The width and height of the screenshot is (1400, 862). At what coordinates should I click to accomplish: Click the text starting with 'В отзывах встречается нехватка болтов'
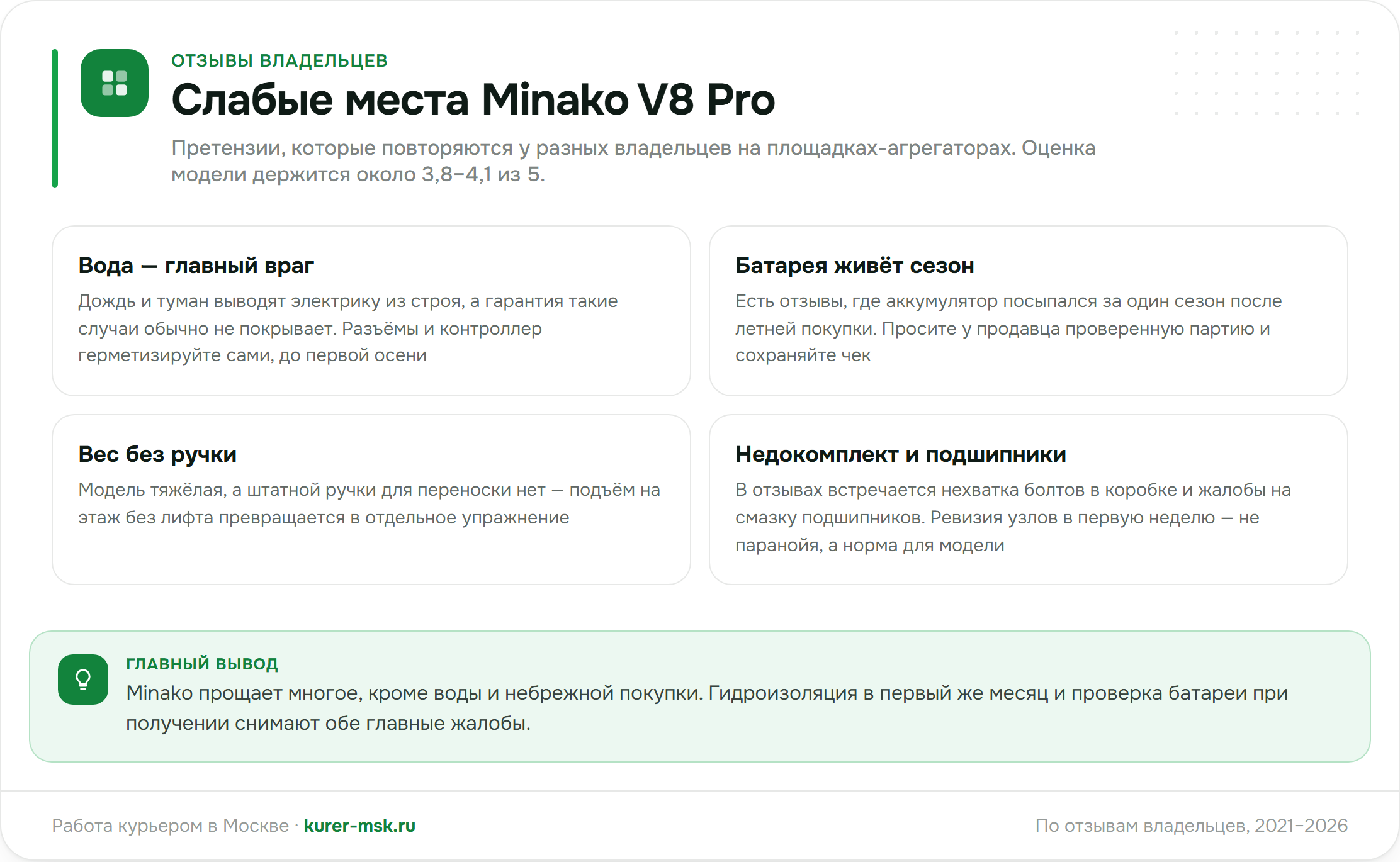click(1013, 517)
